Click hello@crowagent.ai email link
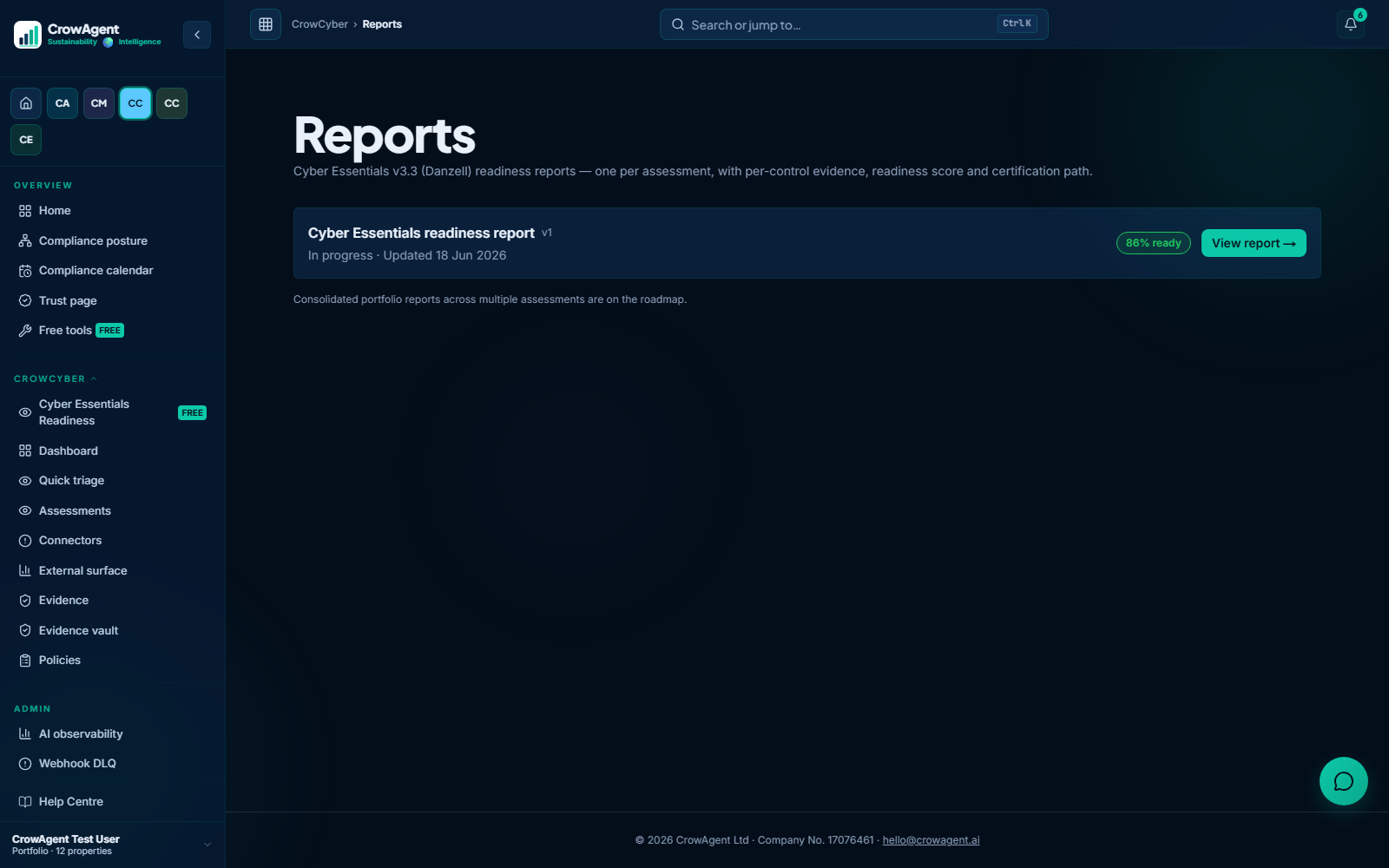1389x868 pixels. pos(931,840)
